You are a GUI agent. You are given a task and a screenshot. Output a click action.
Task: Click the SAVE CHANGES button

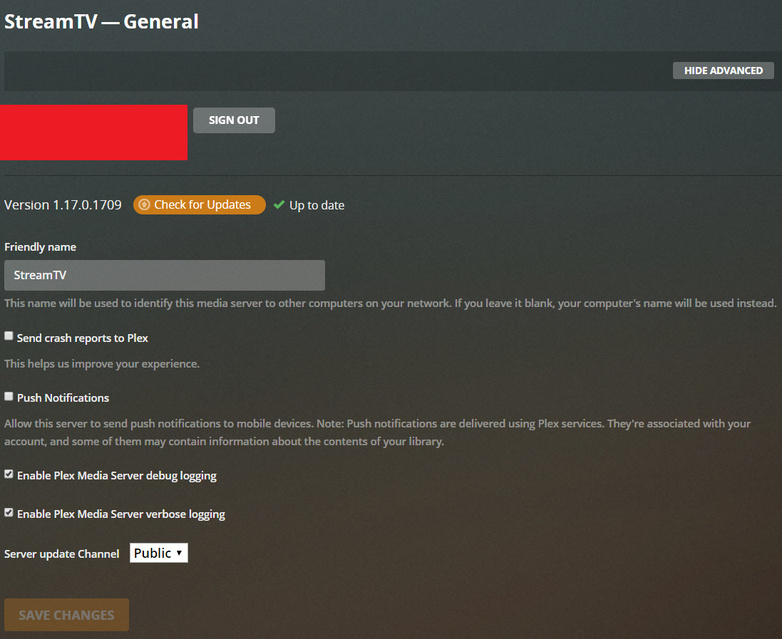pyautogui.click(x=66, y=615)
